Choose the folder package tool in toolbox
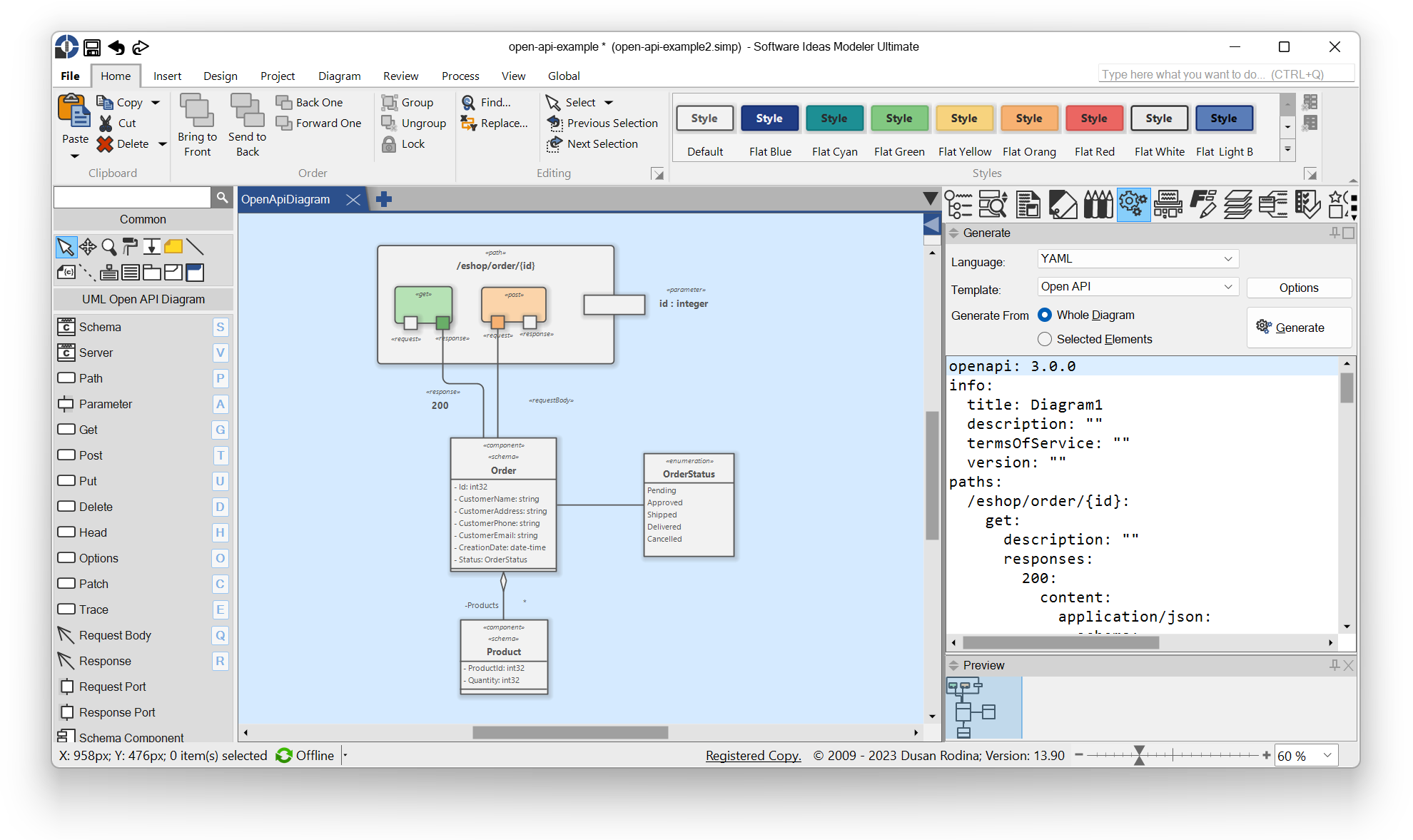 pos(152,272)
